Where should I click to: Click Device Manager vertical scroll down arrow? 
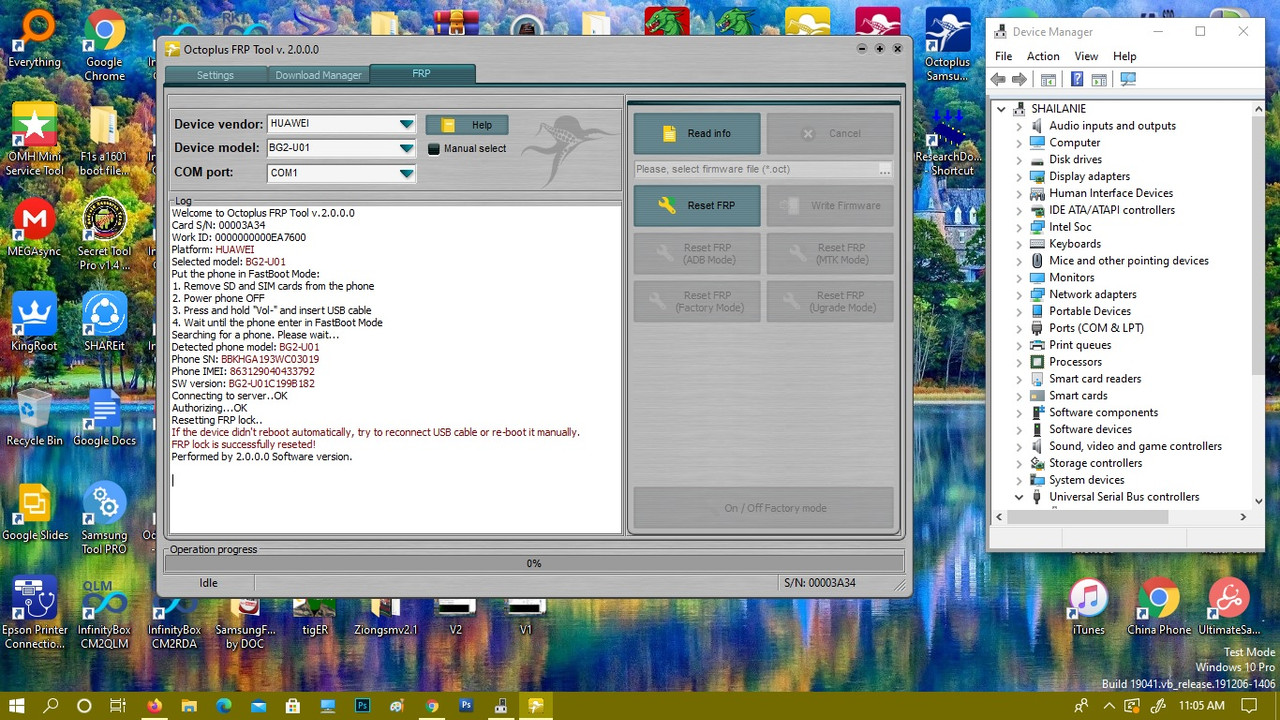[1259, 501]
